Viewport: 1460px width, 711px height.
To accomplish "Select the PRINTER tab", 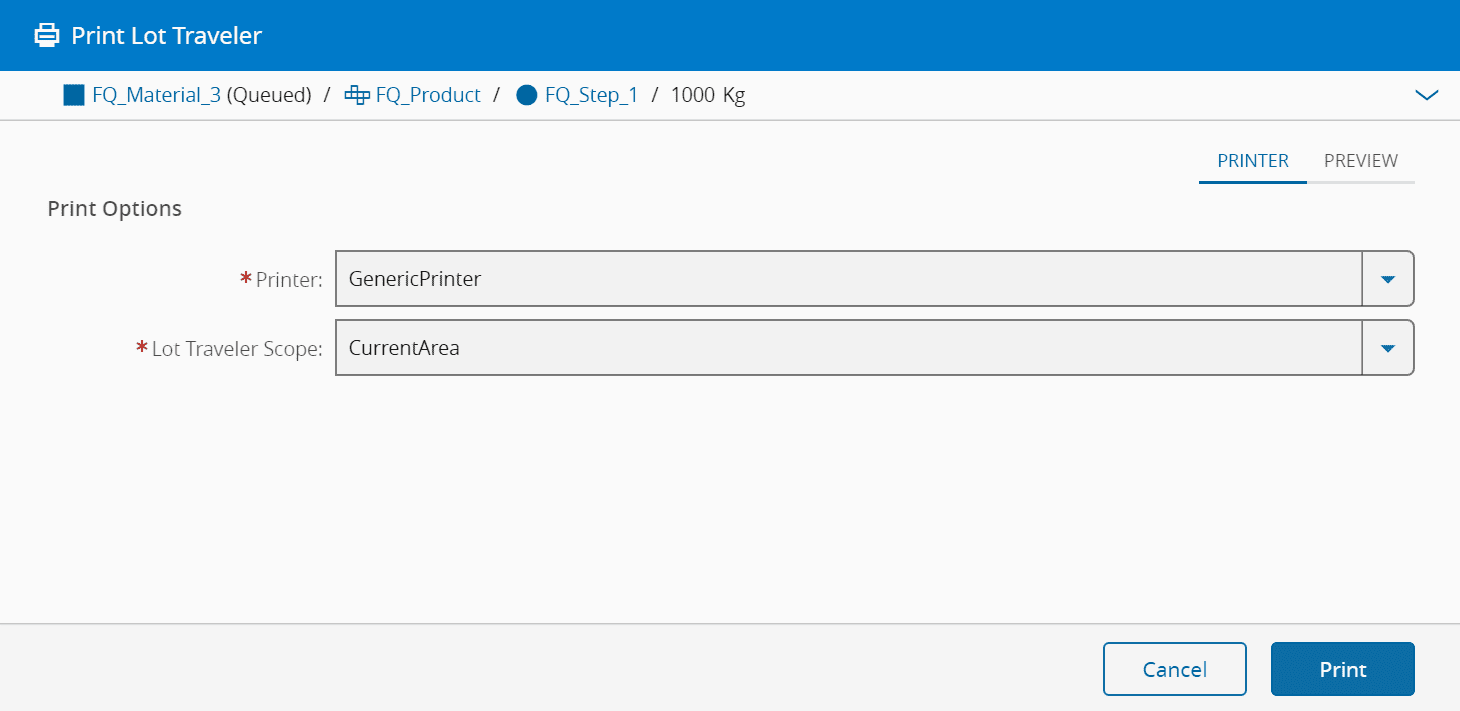I will [1252, 161].
